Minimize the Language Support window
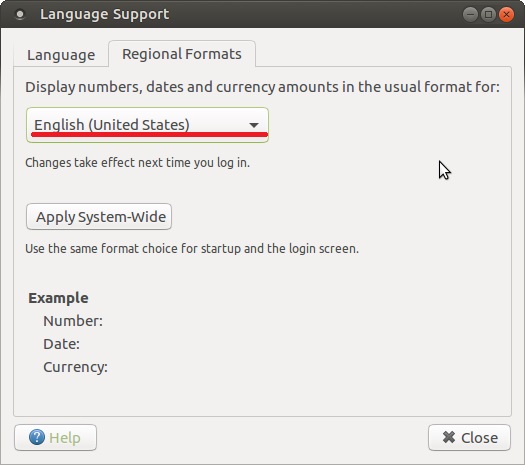The image size is (525, 465). point(470,15)
